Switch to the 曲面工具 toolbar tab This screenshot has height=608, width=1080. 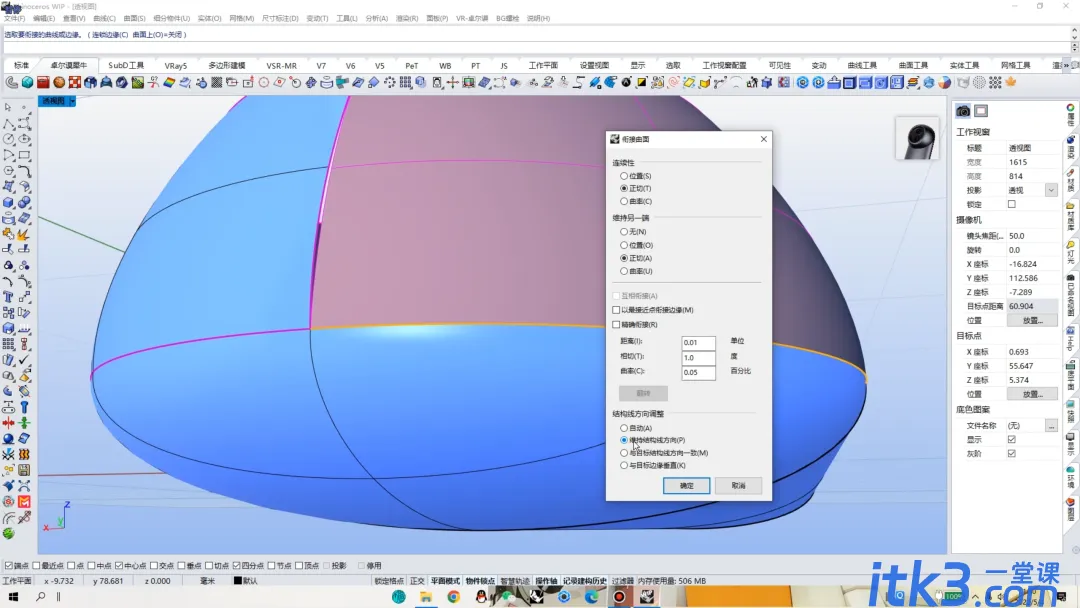pos(913,65)
